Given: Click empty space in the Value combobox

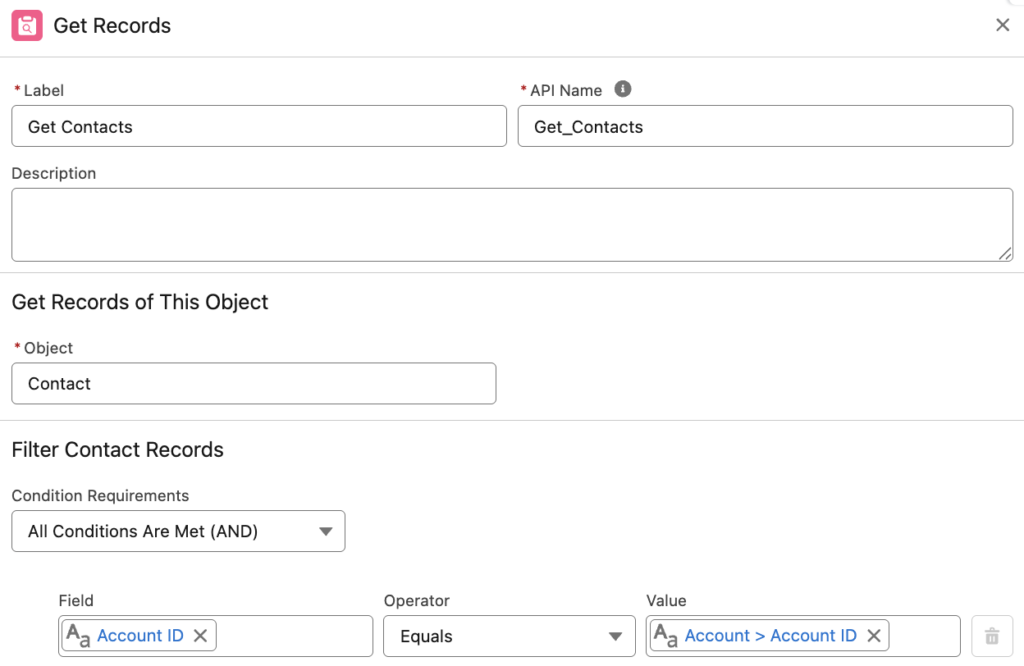Looking at the screenshot, I should point(924,636).
